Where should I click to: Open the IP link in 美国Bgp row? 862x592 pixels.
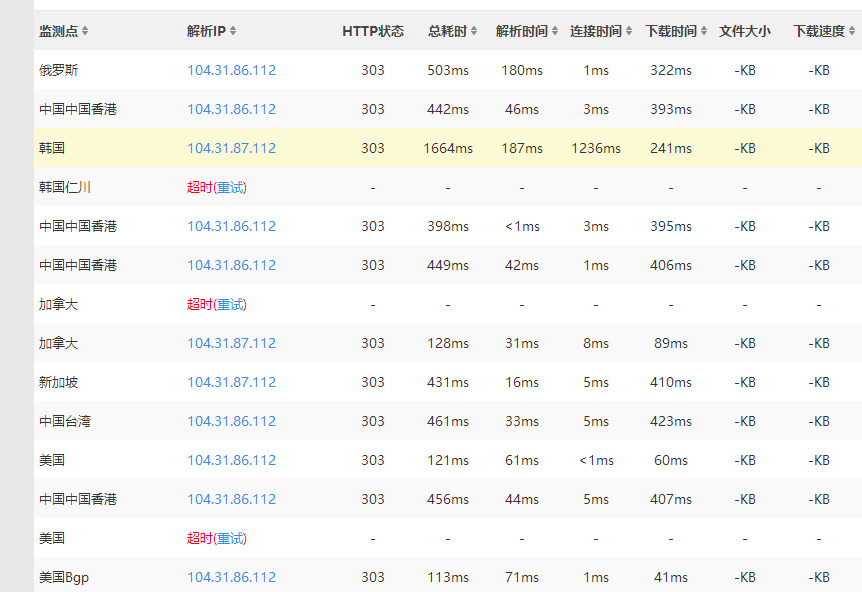[x=231, y=577]
